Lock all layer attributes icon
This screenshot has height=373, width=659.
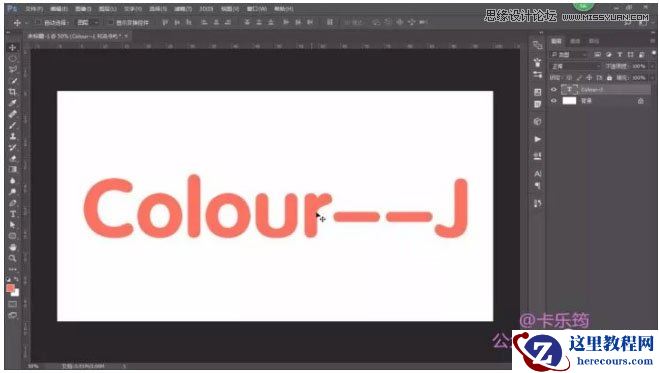click(x=609, y=78)
